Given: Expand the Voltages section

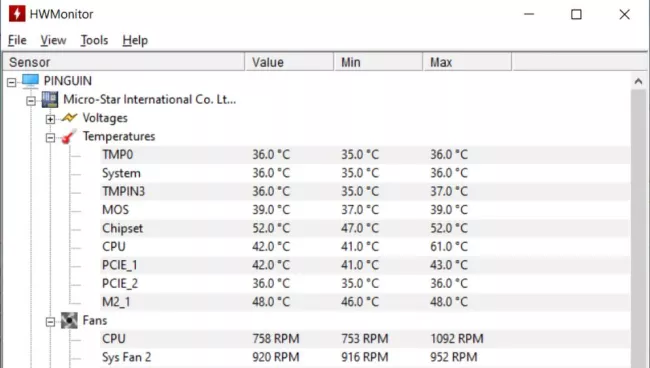Looking at the screenshot, I should 50,119.
